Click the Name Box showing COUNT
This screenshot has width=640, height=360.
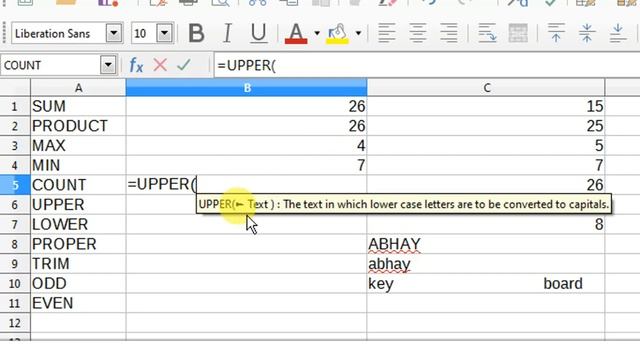pyautogui.click(x=51, y=65)
